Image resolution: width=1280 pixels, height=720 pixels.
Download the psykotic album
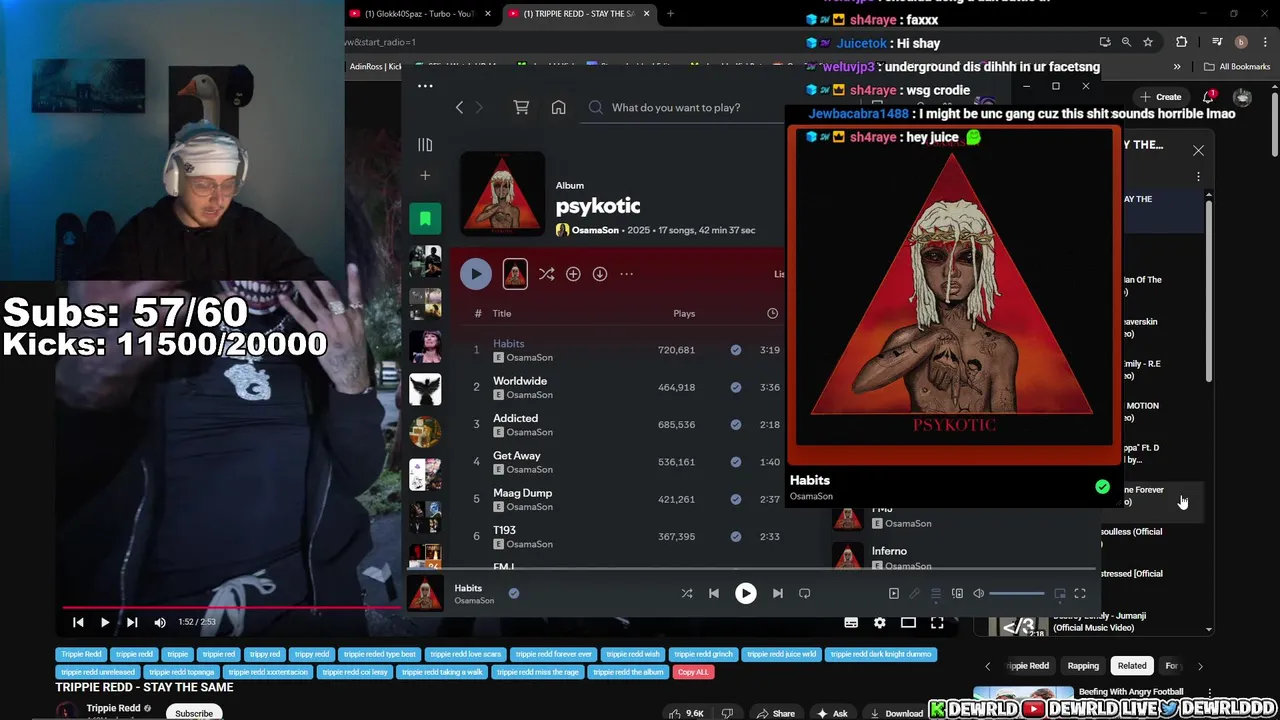(600, 274)
